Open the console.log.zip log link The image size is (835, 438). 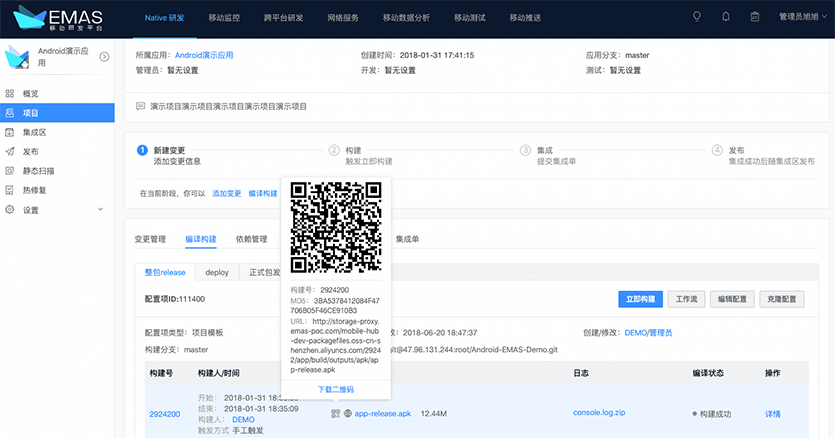tap(598, 413)
